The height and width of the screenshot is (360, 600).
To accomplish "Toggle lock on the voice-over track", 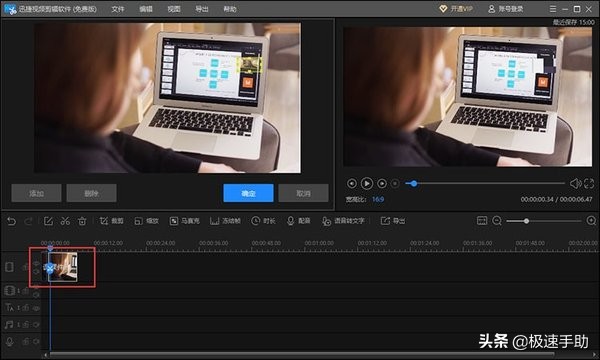I will coord(26,341).
